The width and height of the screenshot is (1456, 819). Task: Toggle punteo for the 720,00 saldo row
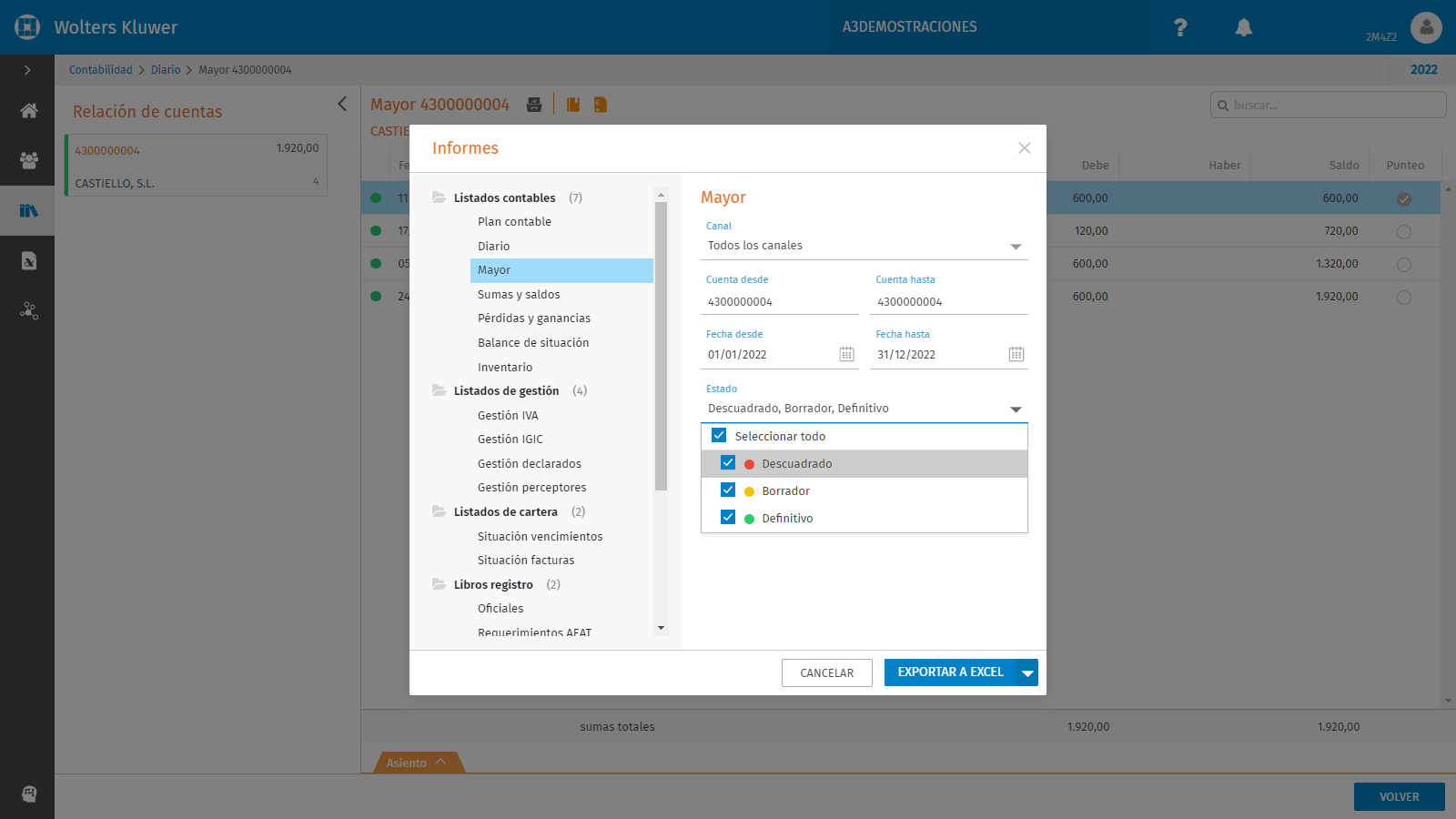click(x=1404, y=231)
